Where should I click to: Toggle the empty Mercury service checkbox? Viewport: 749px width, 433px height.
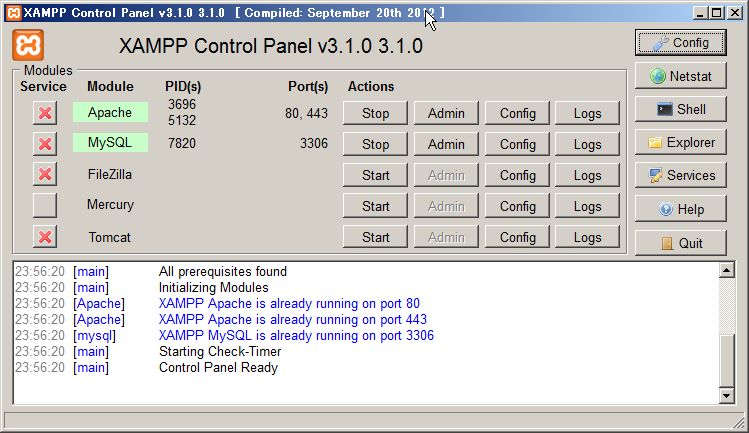tap(45, 205)
